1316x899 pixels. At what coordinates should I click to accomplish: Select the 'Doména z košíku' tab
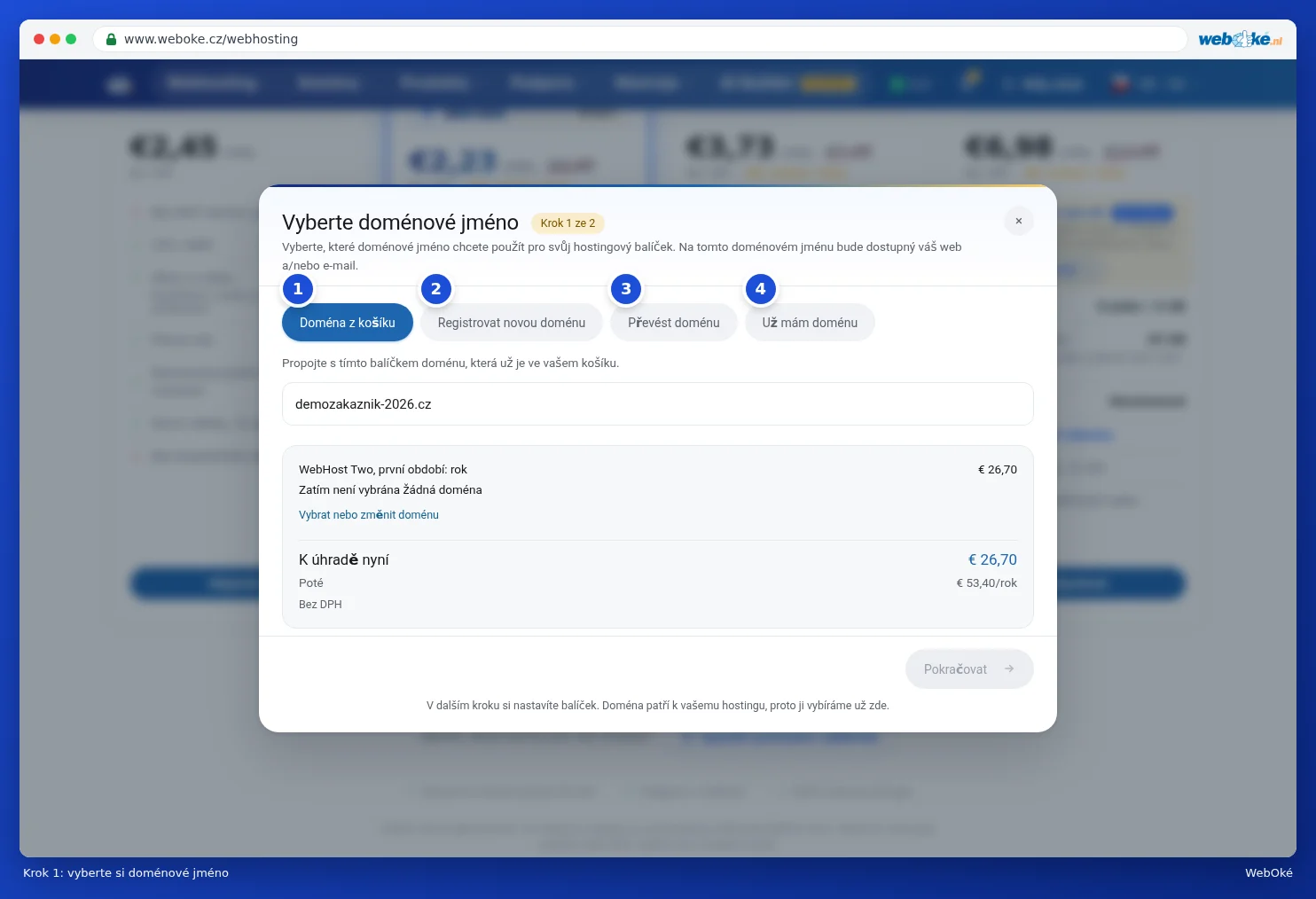point(348,323)
